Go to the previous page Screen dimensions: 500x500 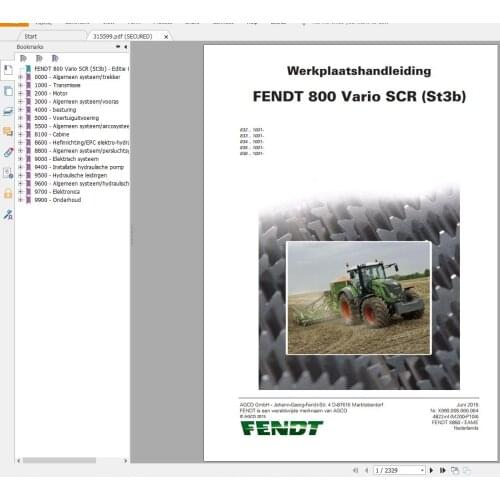[367, 470]
